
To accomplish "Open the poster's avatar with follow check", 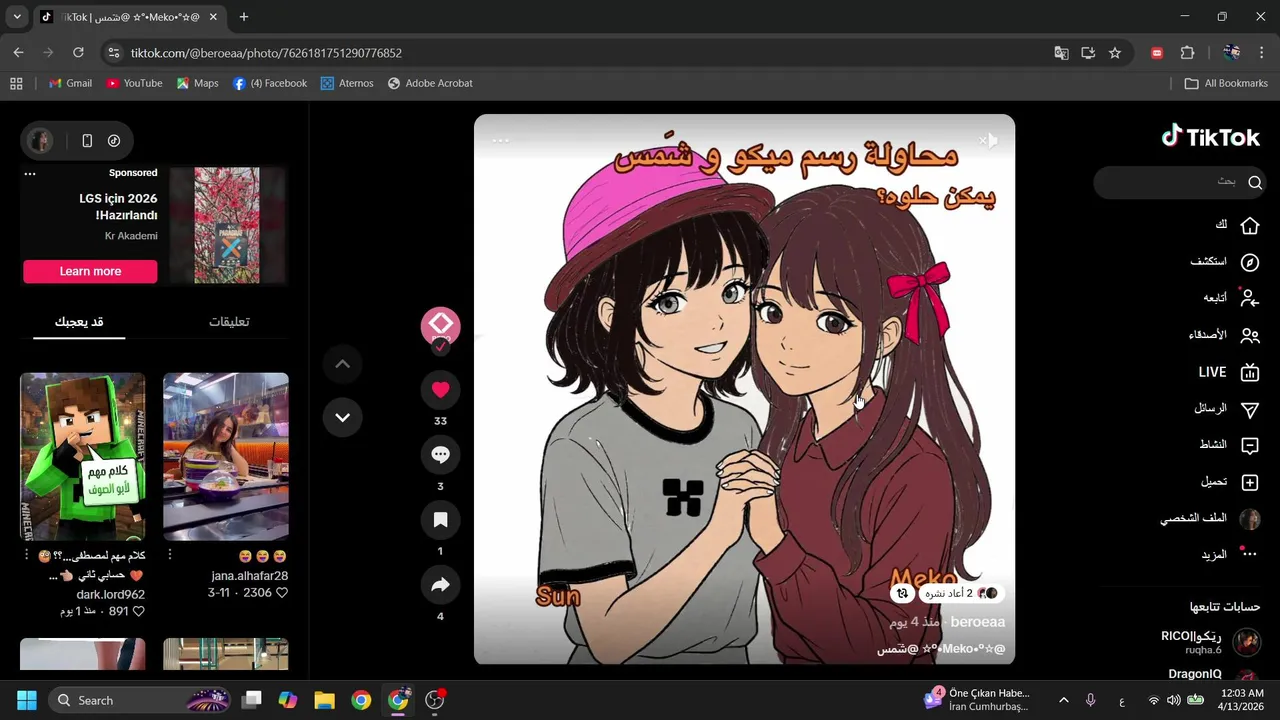I will click(440, 326).
